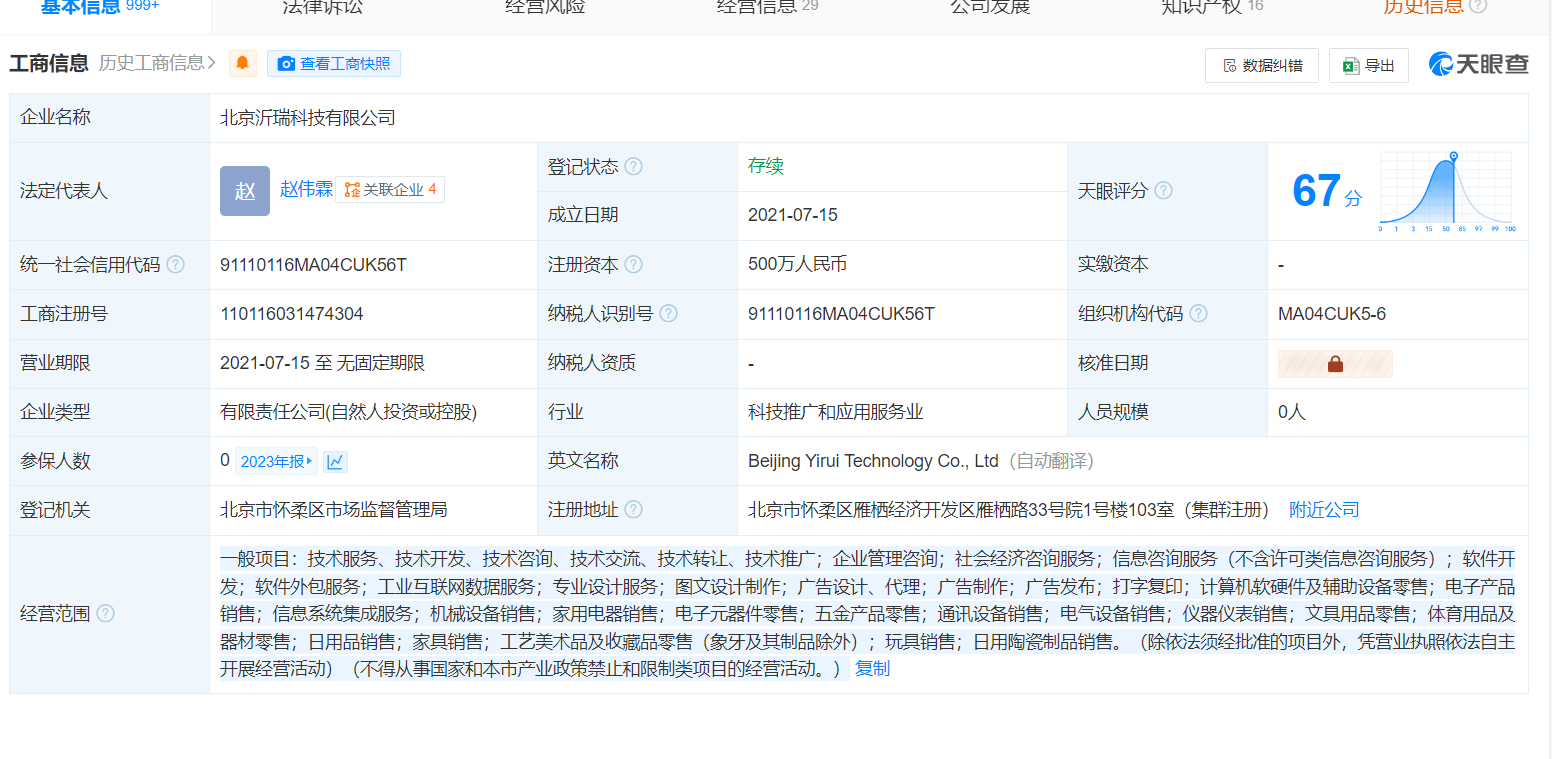Switch to 经营信息 tab

[767, 7]
